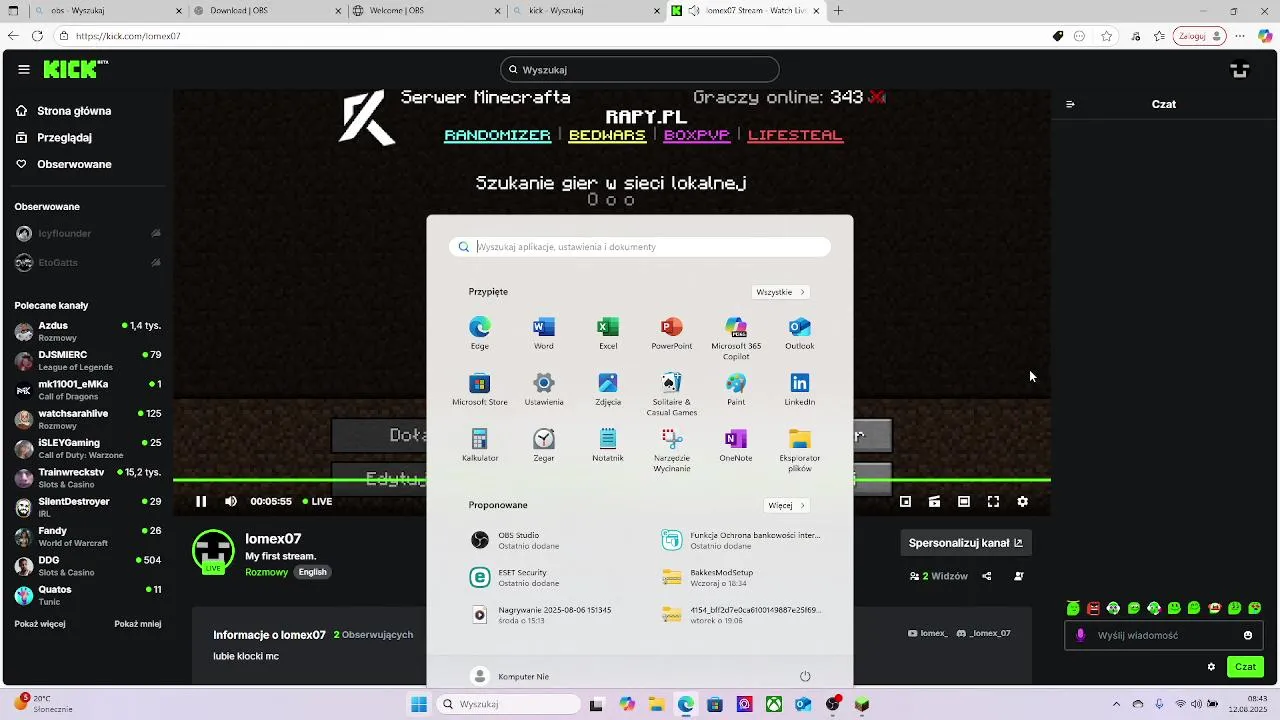This screenshot has width=1280, height=720.
Task: Open PowerPoint pinned app
Action: 672,333
